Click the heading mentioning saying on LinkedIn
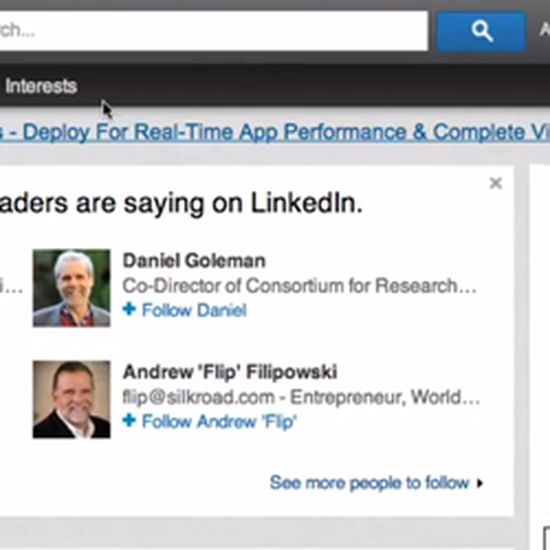 [181, 203]
